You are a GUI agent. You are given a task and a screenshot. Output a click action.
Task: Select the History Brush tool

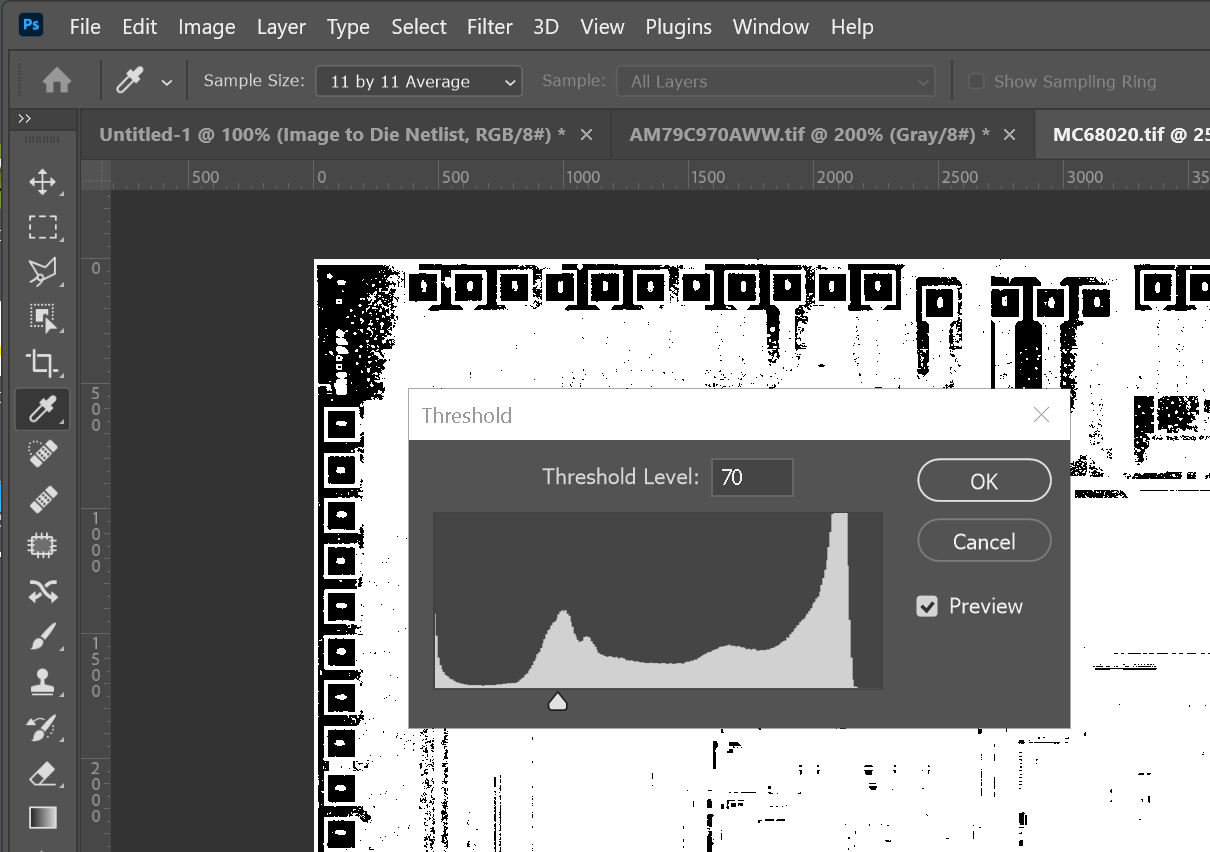point(42,727)
